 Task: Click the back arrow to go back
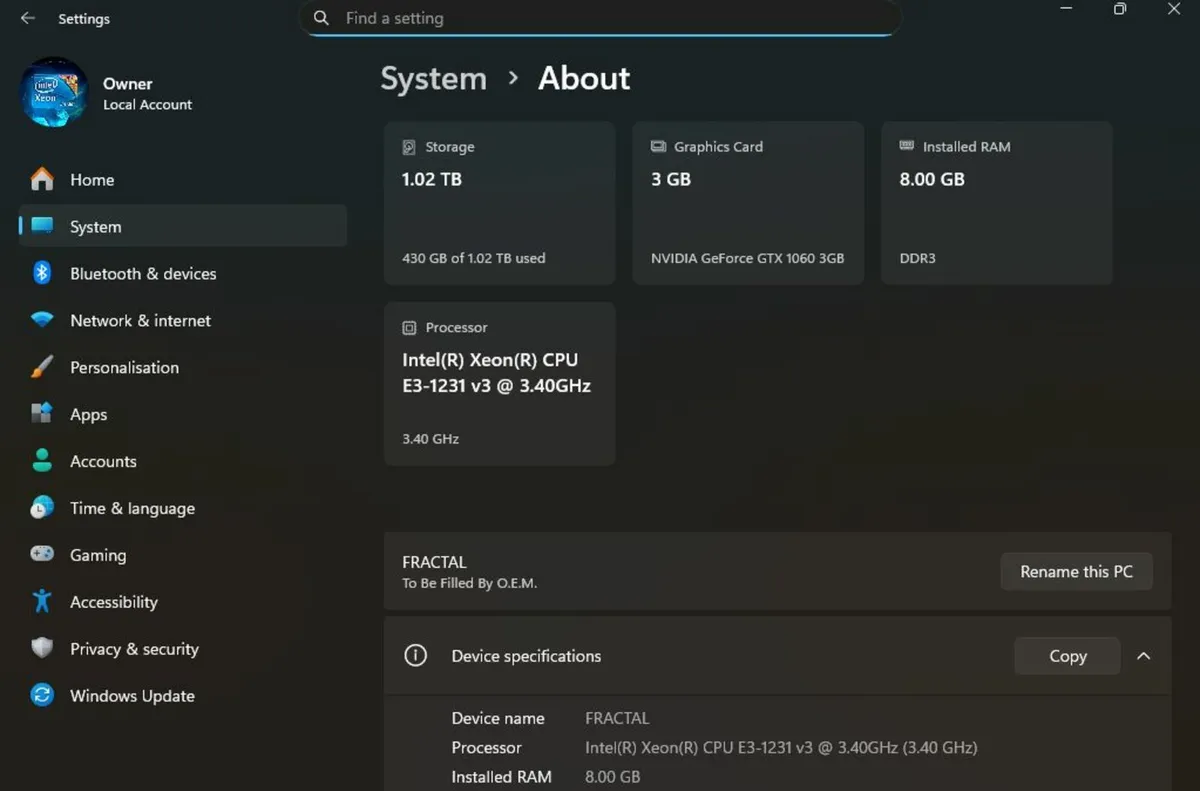27,17
